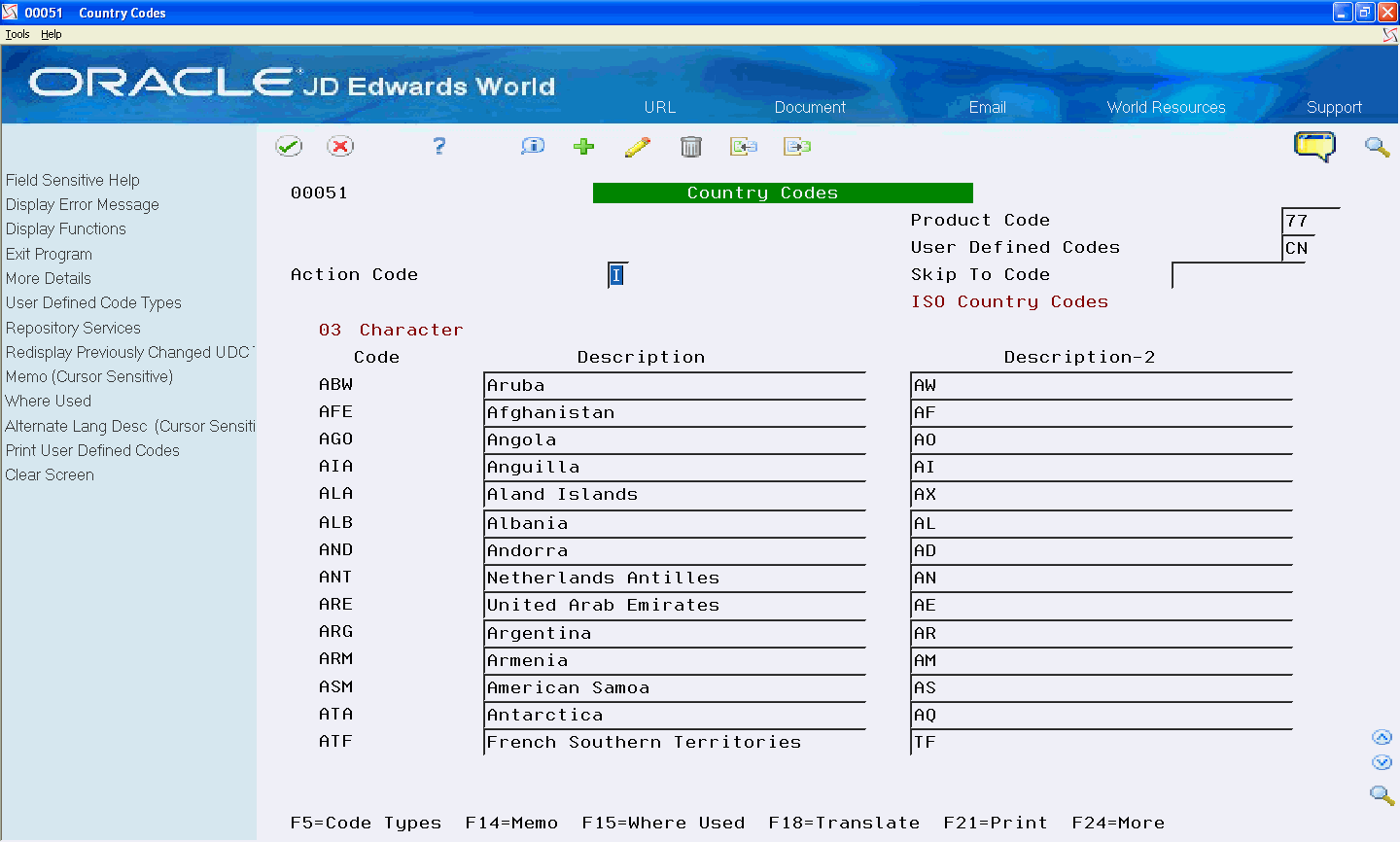Viewport: 1400px width, 842px height.
Task: Click the info speech-bubble icon on the toolbar
Action: point(532,146)
